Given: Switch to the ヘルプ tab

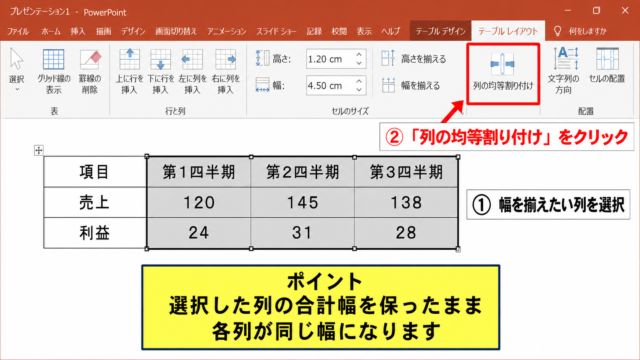Looking at the screenshot, I should click(x=390, y=31).
